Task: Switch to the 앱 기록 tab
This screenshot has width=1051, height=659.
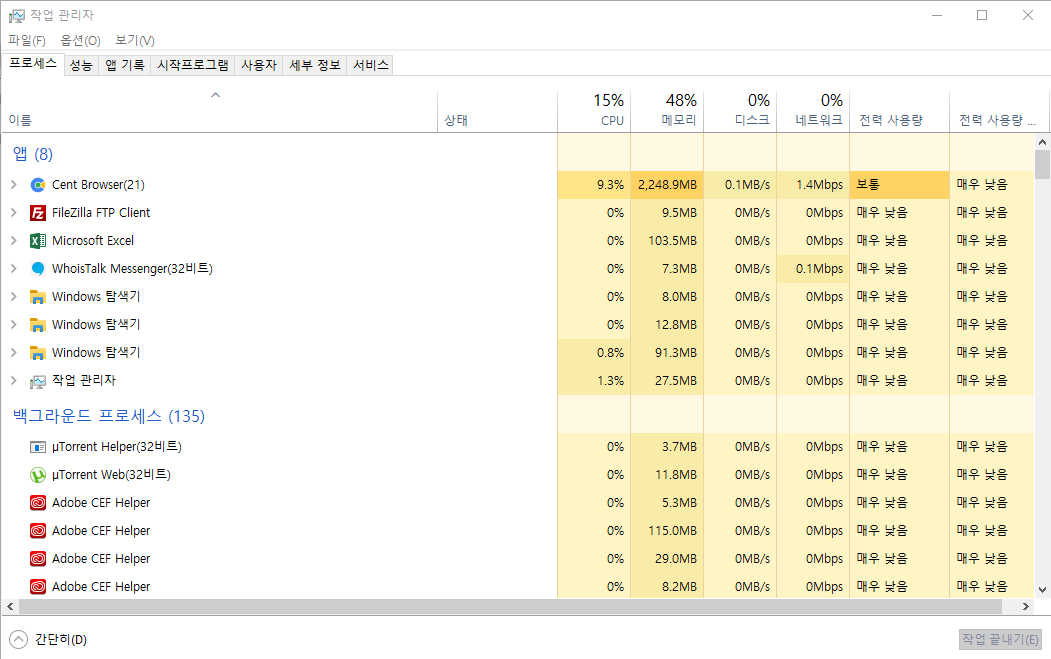Action: [125, 65]
